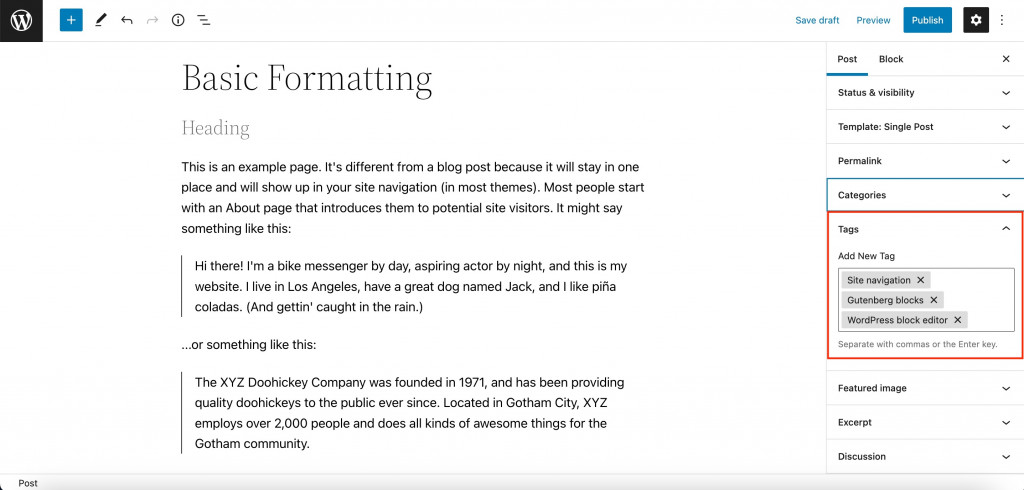Viewport: 1024px width, 490px height.
Task: Remove the Site navigation tag
Action: tap(921, 280)
